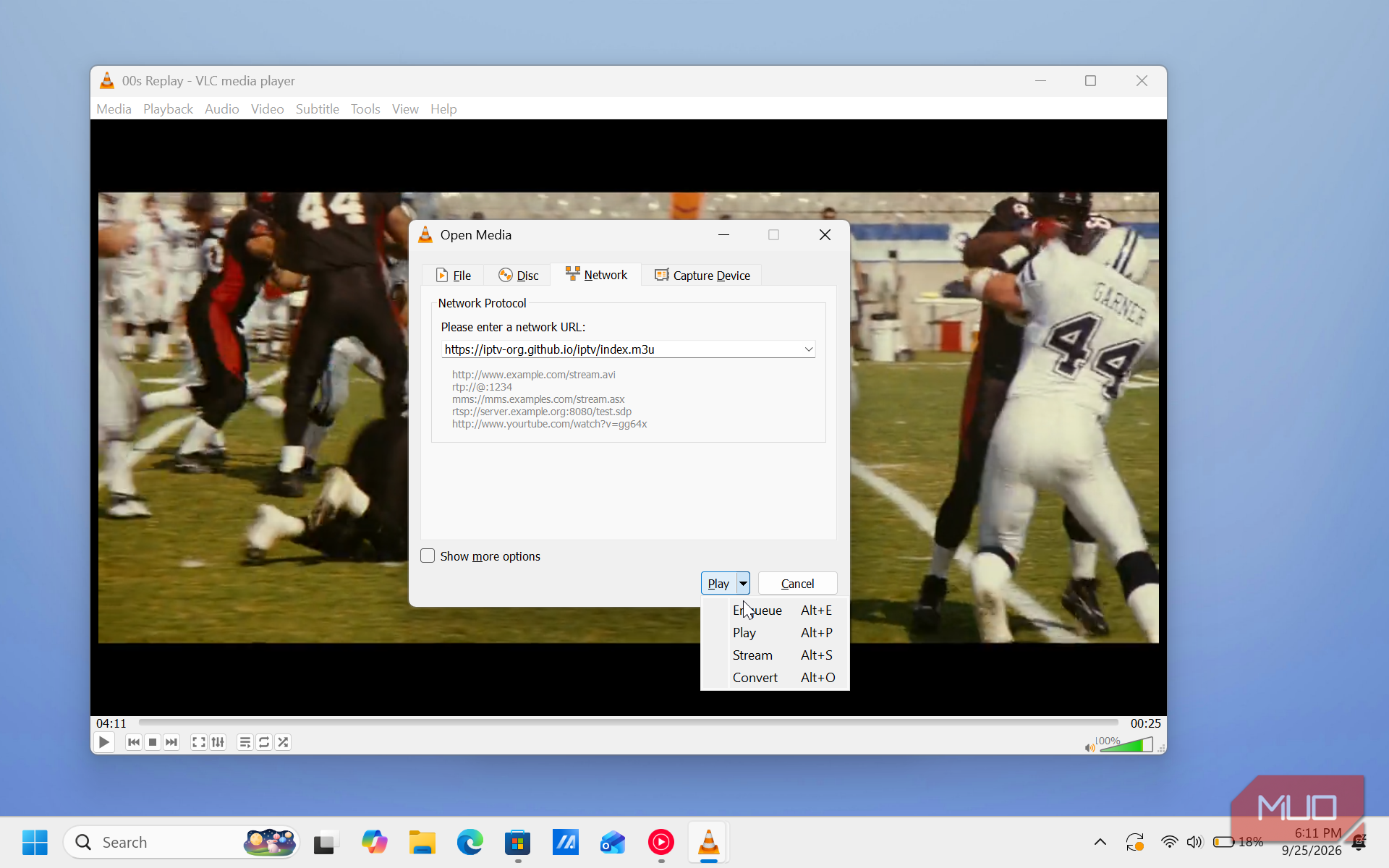Open the sync status tray icon
Viewport: 1389px width, 868px height.
click(x=1135, y=842)
